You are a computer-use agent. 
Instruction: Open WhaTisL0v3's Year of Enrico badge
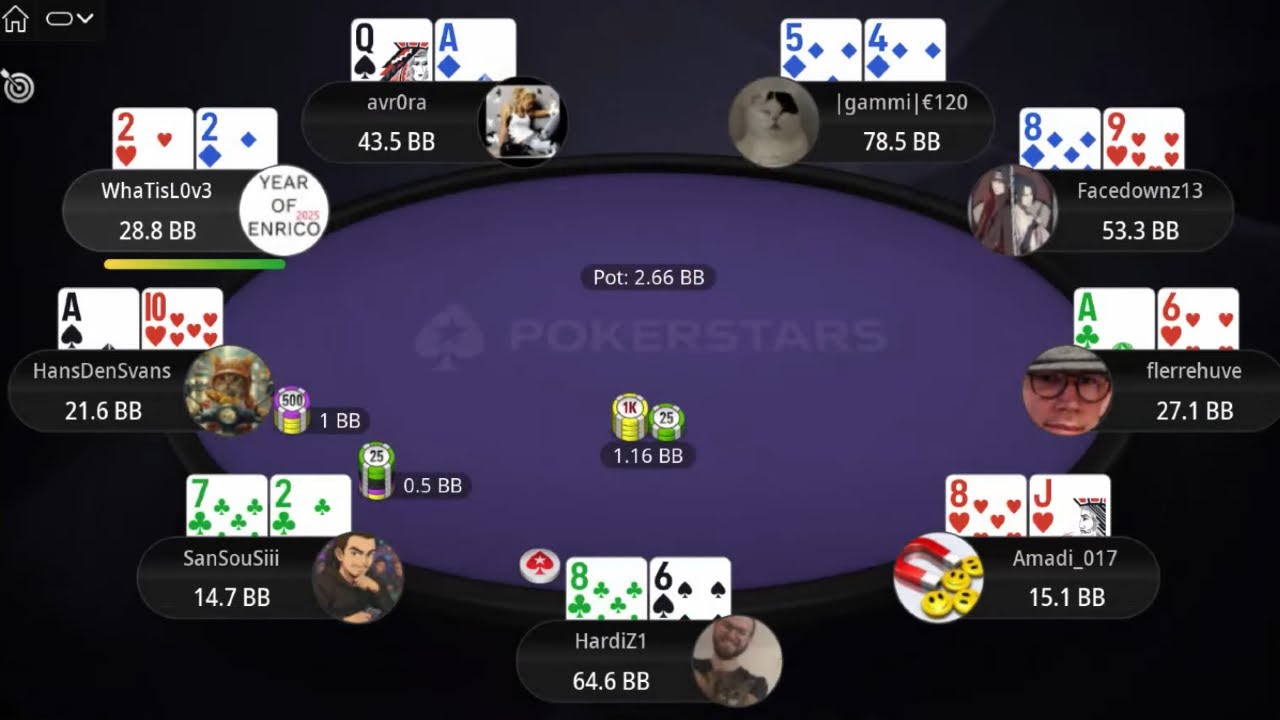point(284,210)
